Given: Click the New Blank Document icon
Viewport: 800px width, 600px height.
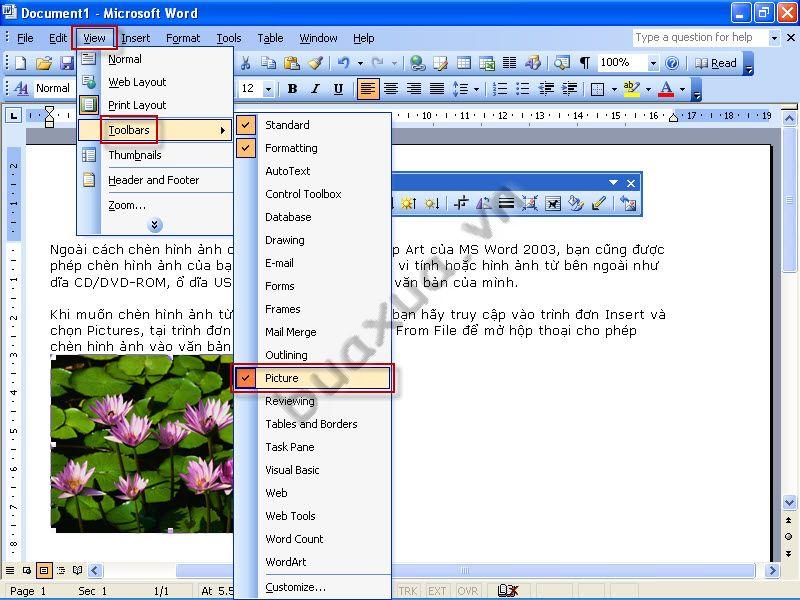Looking at the screenshot, I should coord(21,63).
